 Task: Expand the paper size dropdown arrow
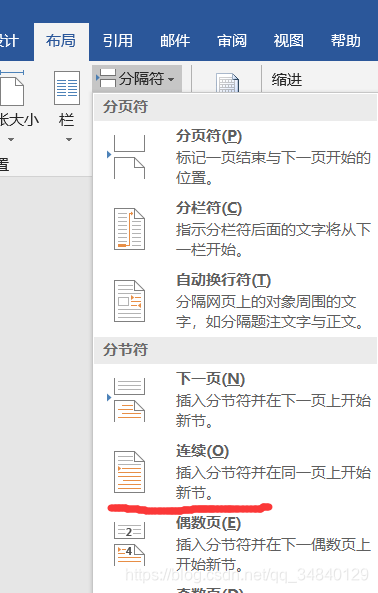pyautogui.click(x=11, y=140)
